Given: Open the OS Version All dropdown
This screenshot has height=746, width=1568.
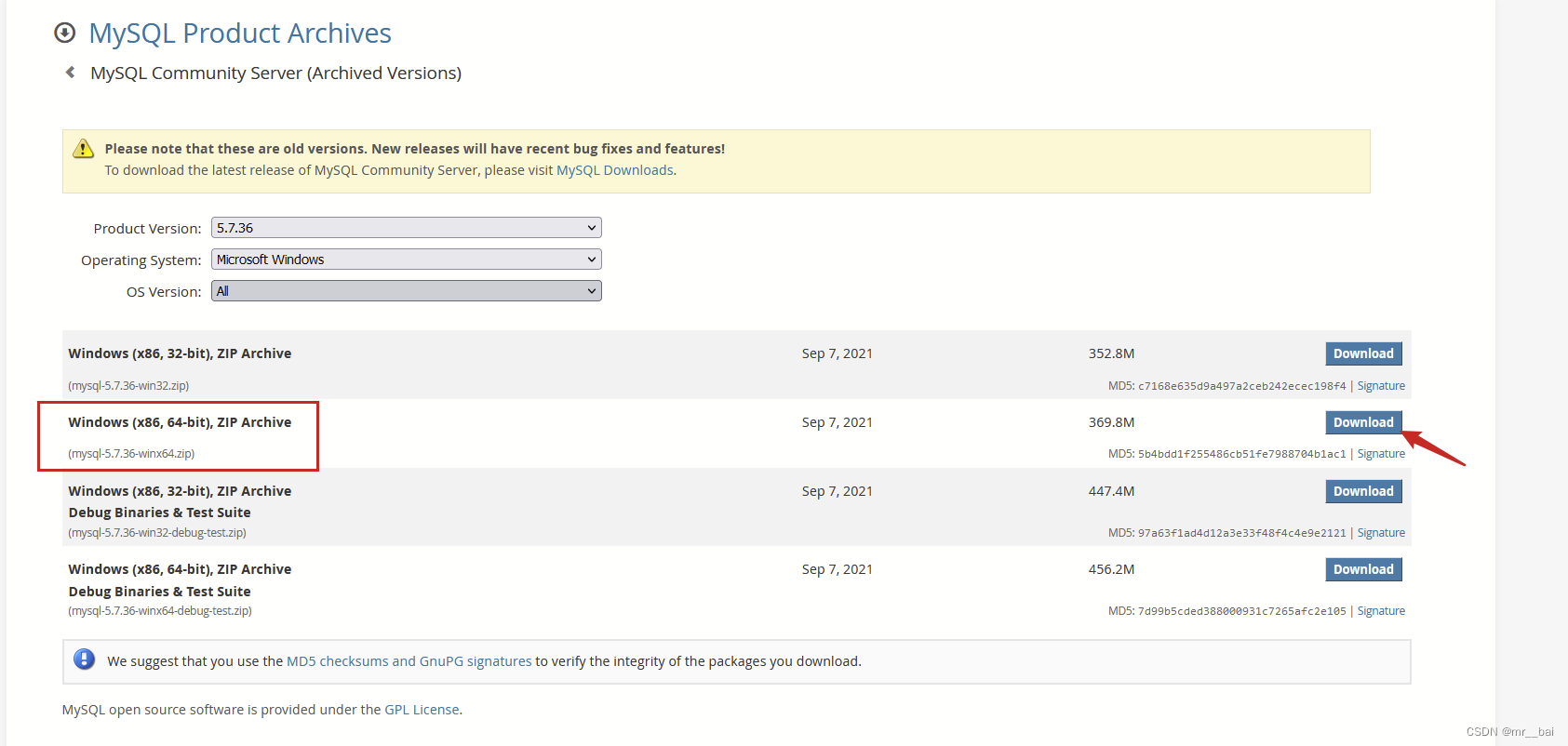Looking at the screenshot, I should pyautogui.click(x=407, y=291).
